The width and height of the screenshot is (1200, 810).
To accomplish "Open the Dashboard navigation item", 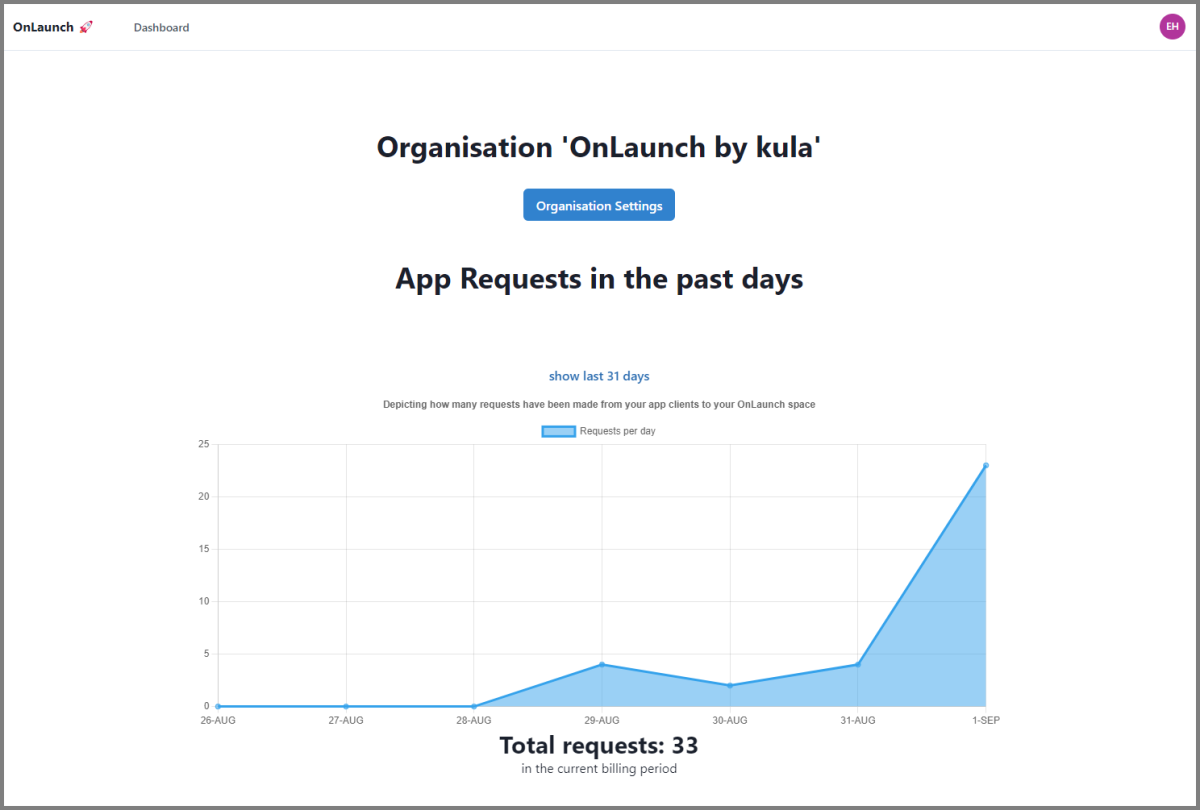I will (161, 28).
